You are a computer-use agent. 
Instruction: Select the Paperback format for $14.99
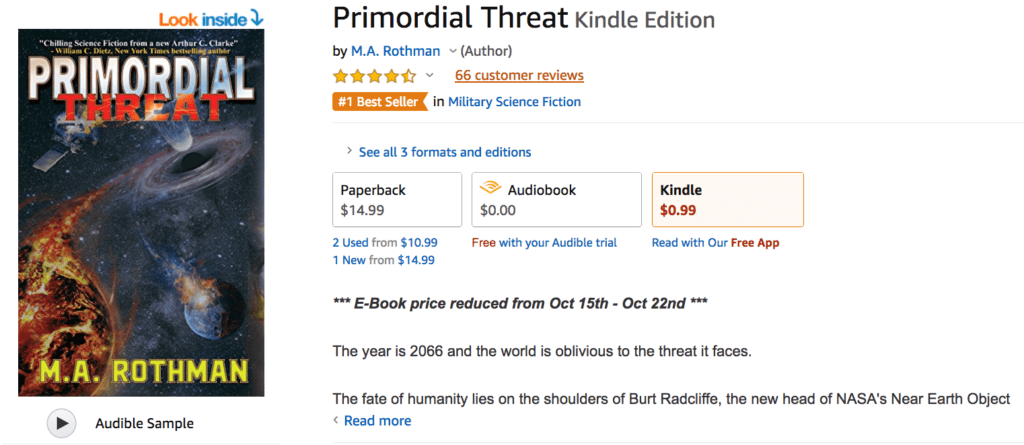point(396,200)
